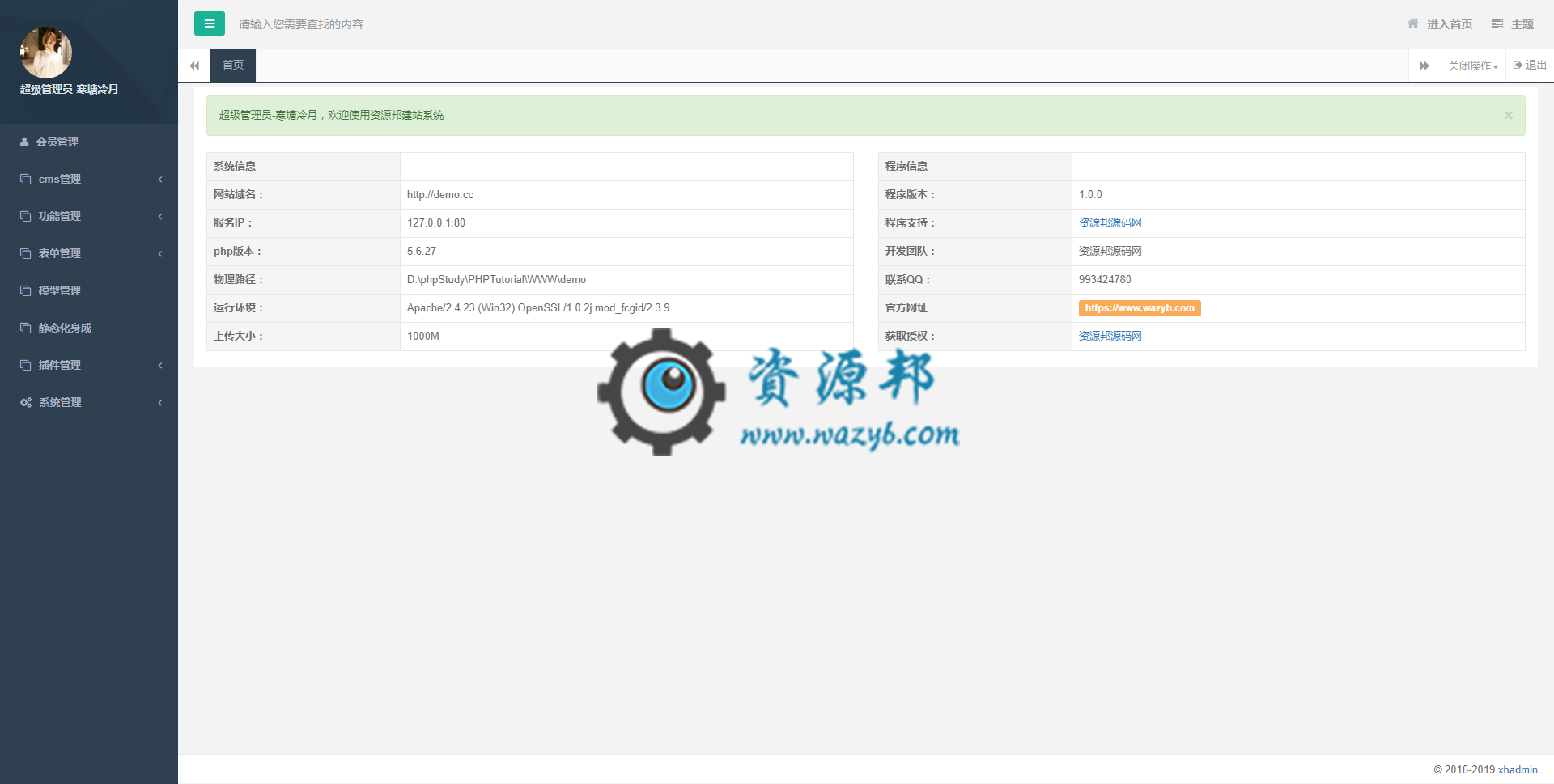Viewport: 1554px width, 784px height.
Task: Expand the 插件管理 chevron
Action: click(160, 365)
